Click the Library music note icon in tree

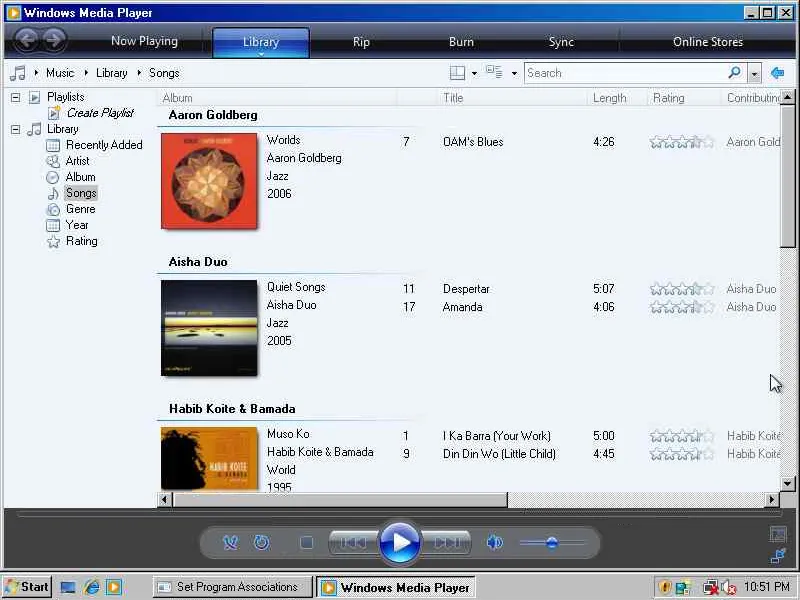(34, 129)
